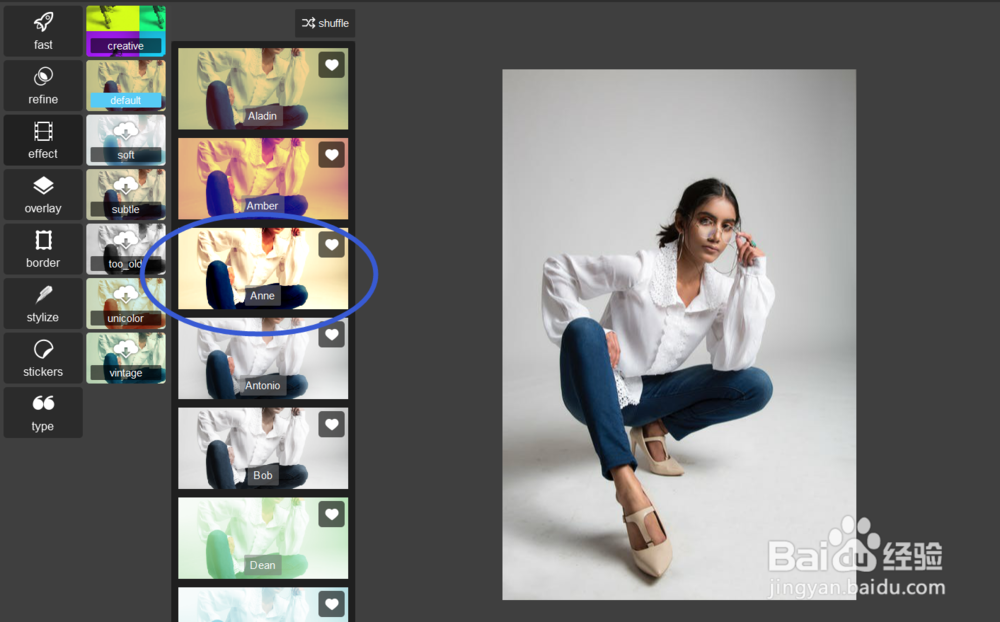Apply the Amber effect
Viewport: 1000px width, 622px height.
pos(263,179)
